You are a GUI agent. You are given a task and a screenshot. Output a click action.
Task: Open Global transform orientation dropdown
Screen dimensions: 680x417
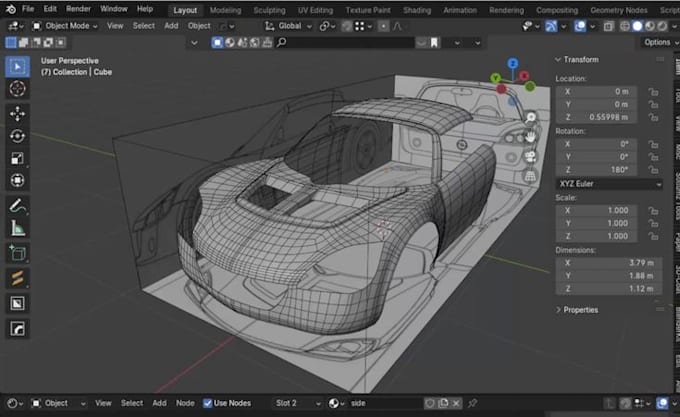tap(288, 26)
